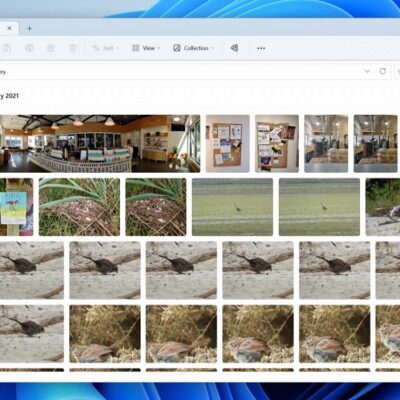Open the Collection dropdown menu
This screenshot has height=400, width=400.
[x=193, y=48]
